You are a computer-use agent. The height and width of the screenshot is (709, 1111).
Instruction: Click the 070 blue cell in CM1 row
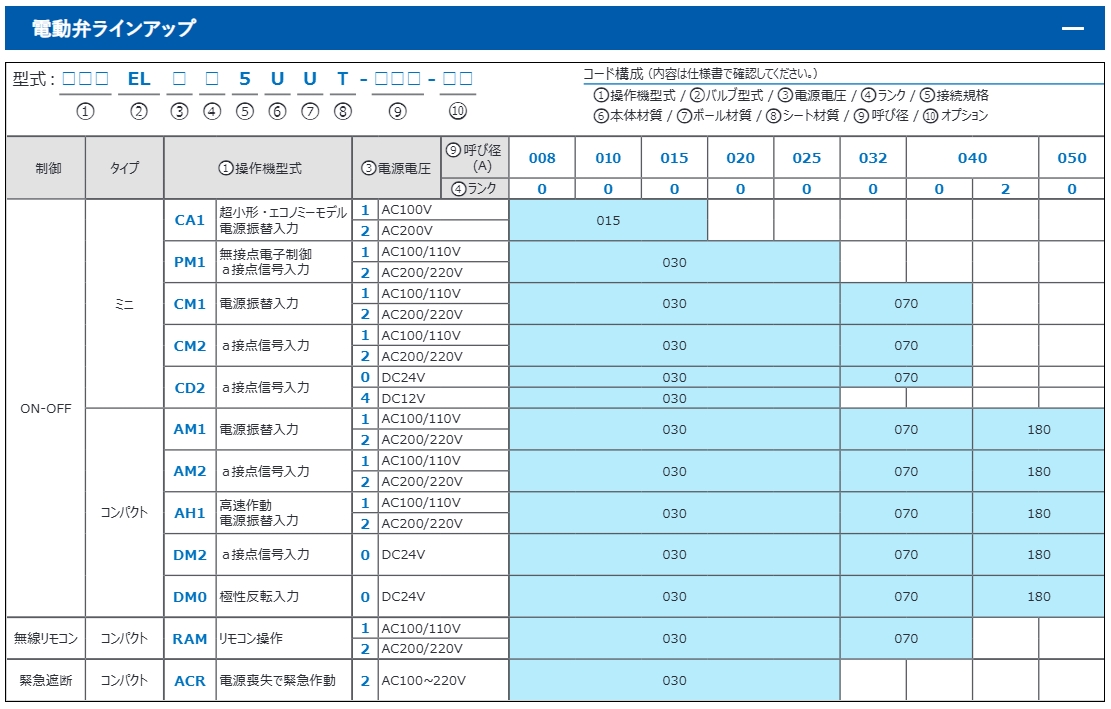[906, 304]
